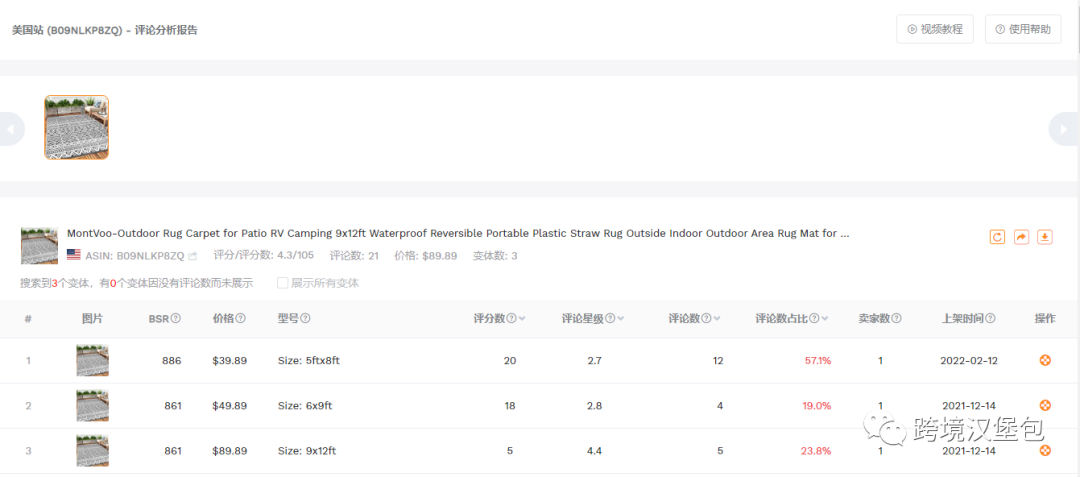The width and height of the screenshot is (1080, 477).
Task: Click 'Size: 5ftx8ft' cell
Action: pyautogui.click(x=309, y=360)
